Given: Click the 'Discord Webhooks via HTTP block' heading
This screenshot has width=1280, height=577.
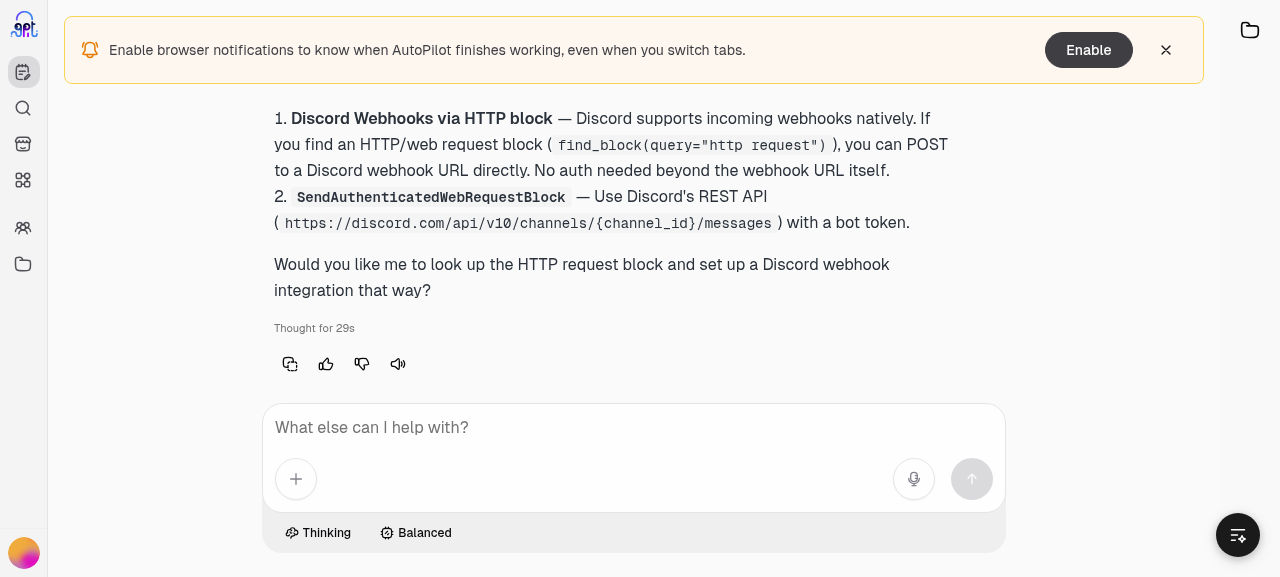Looking at the screenshot, I should click(x=421, y=119).
